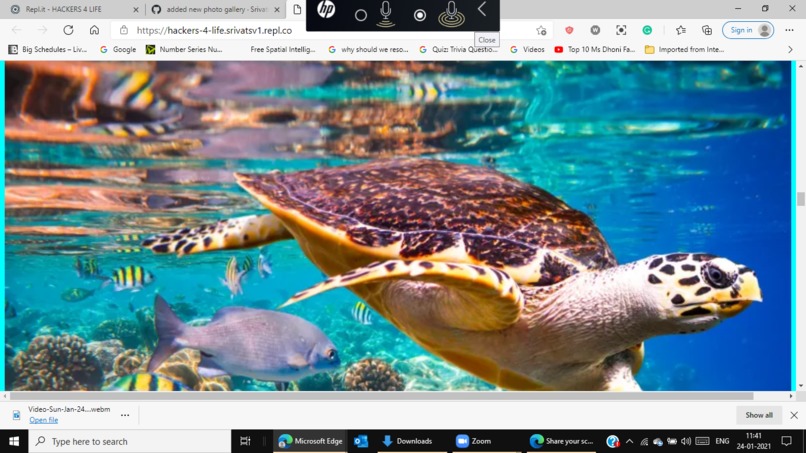This screenshot has height=453, width=806.
Task: Select Microsoft Edge taskbar item
Action: click(310, 441)
